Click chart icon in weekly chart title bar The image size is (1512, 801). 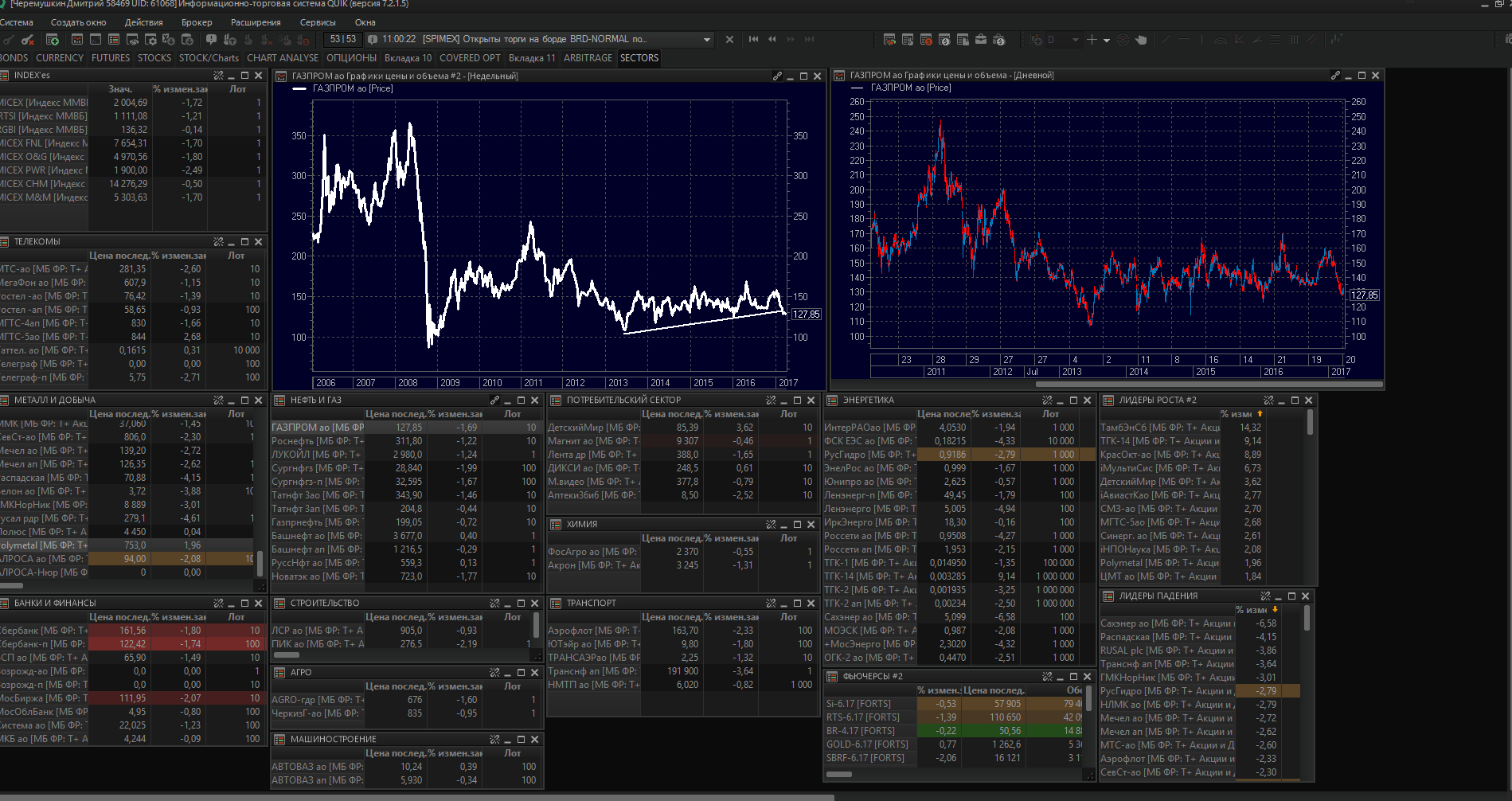pos(280,76)
